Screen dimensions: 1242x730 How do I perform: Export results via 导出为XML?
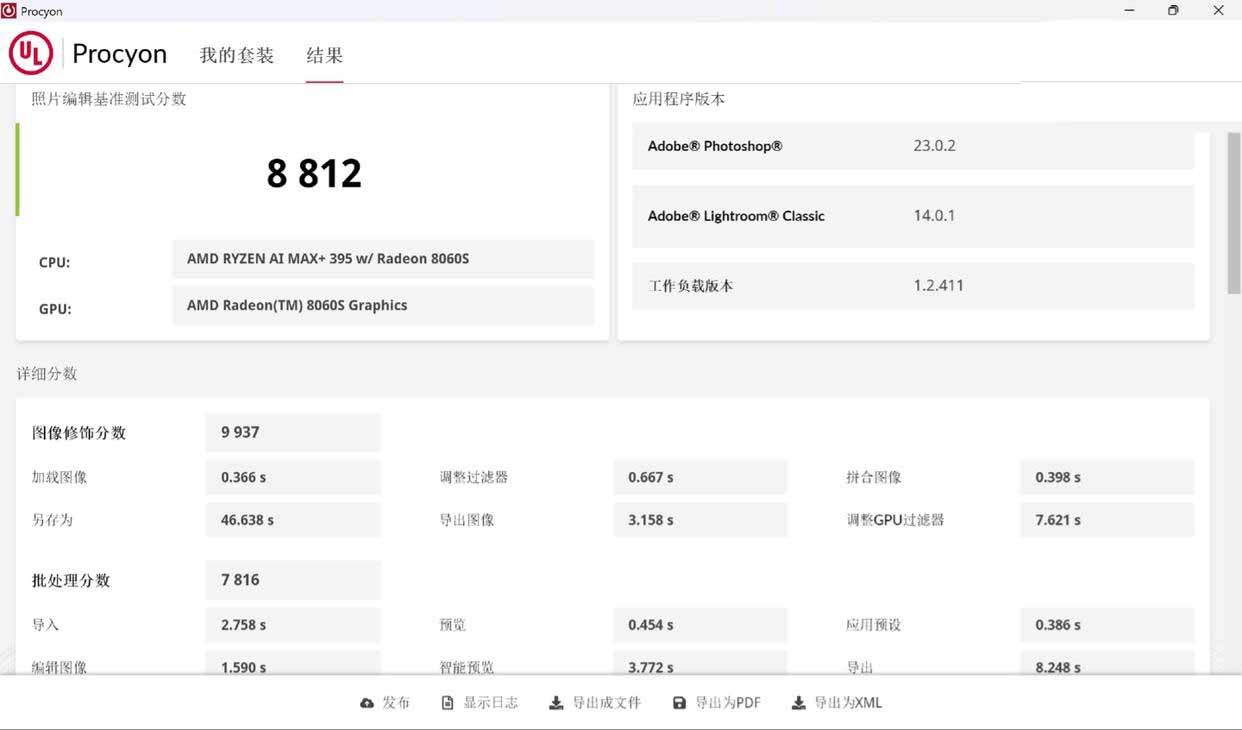point(837,703)
